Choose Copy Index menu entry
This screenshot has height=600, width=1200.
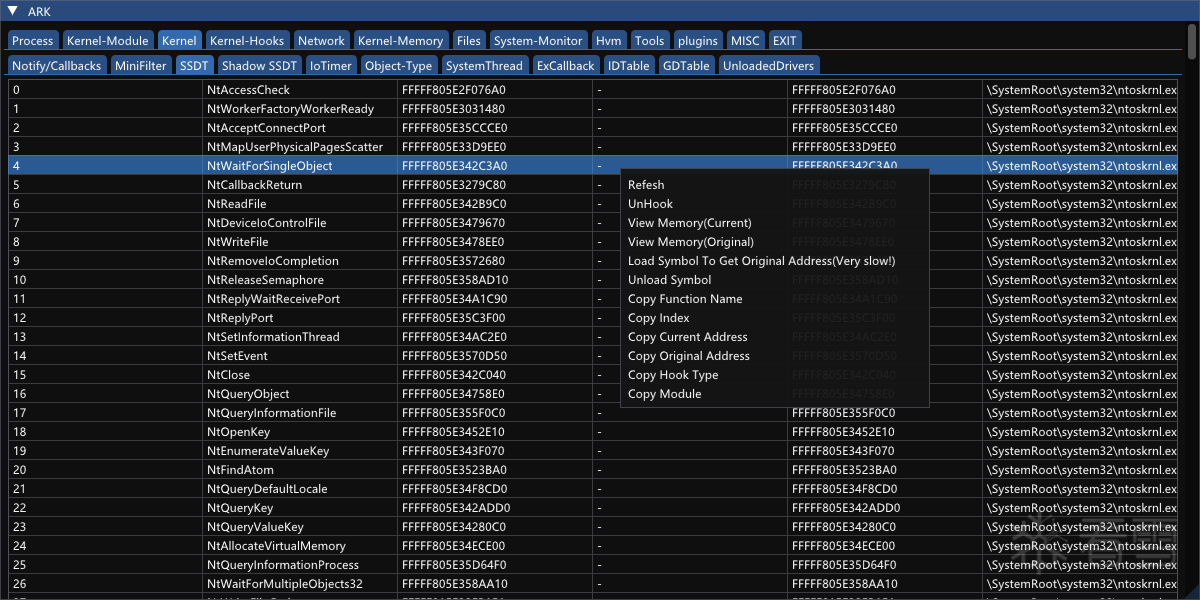775,318
